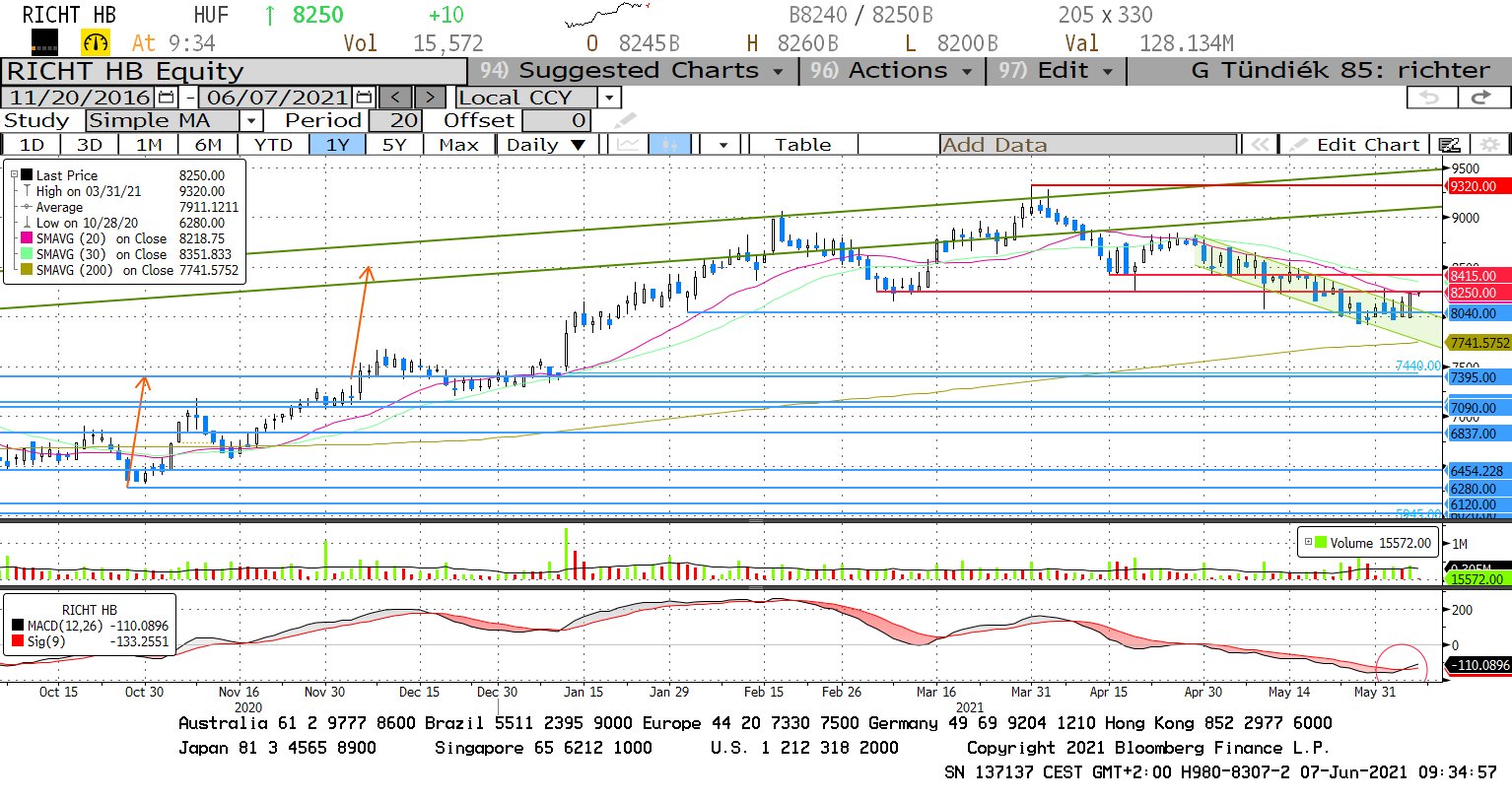Select the 1Y range tab

pos(337,145)
